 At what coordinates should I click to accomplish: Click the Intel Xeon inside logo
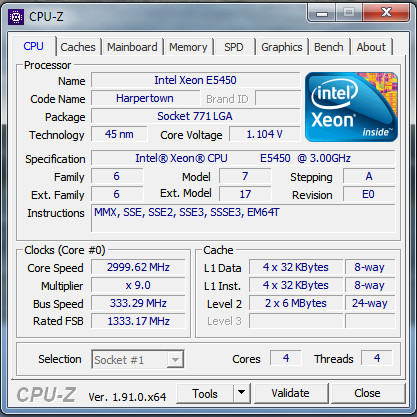point(351,107)
